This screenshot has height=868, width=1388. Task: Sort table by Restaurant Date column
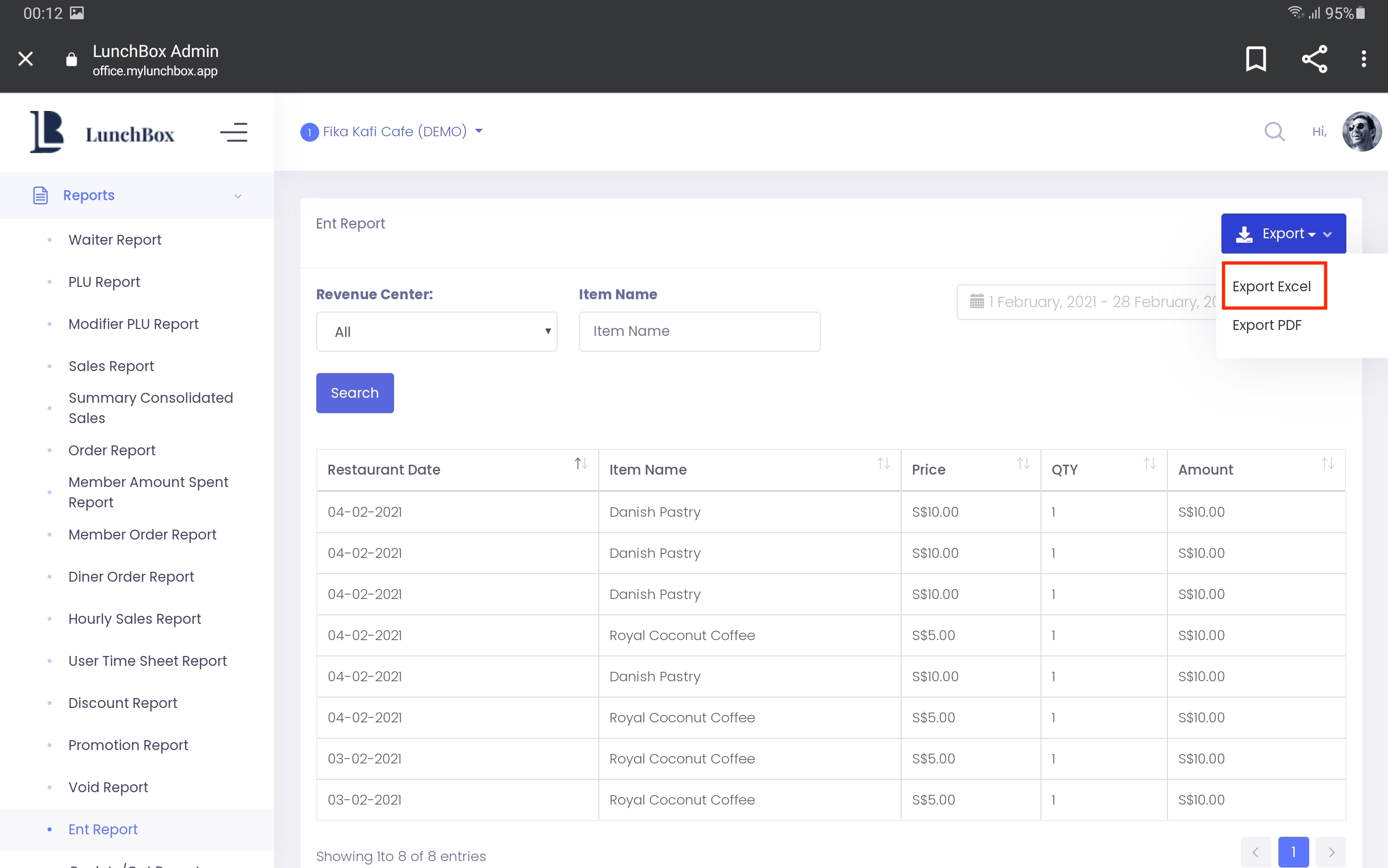(x=580, y=463)
